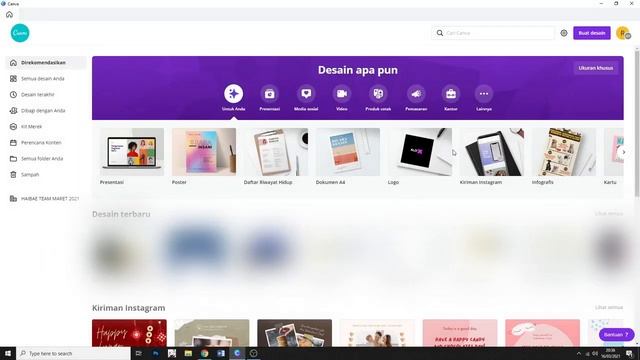The image size is (640, 360).
Task: Open HAIBAE TEAM MARET 2021 team
Action: point(46,199)
